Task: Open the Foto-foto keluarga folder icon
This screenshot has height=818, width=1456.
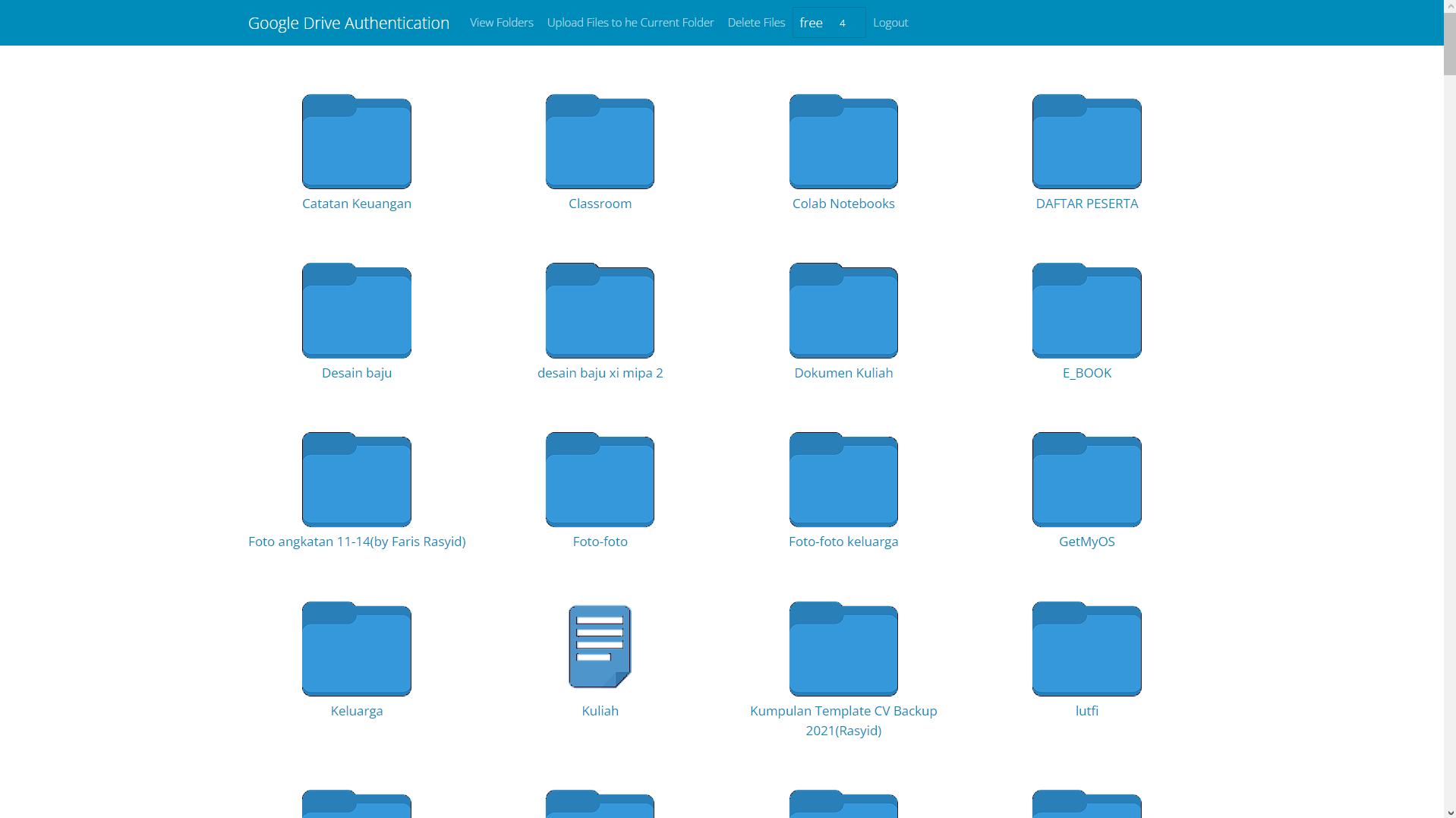Action: click(x=843, y=479)
